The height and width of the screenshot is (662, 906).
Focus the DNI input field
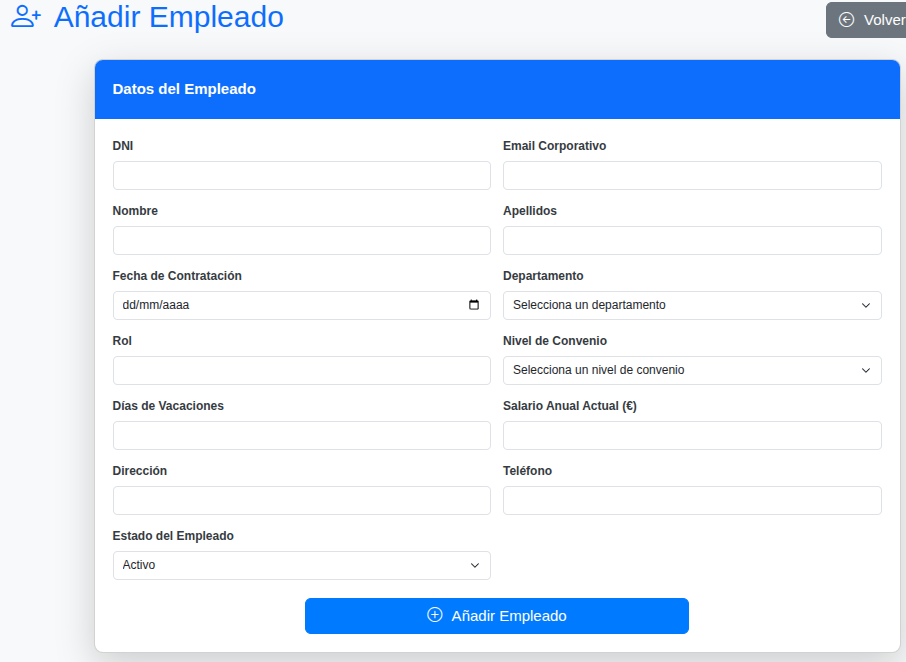click(x=301, y=176)
